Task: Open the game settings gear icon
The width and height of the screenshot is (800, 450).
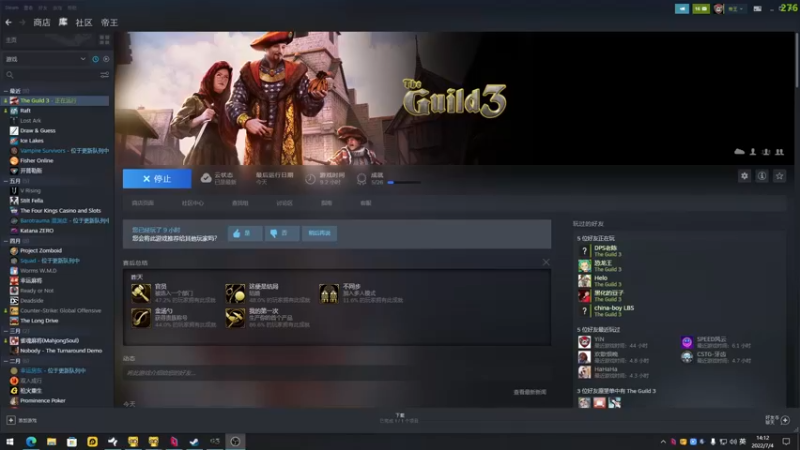Action: point(744,176)
